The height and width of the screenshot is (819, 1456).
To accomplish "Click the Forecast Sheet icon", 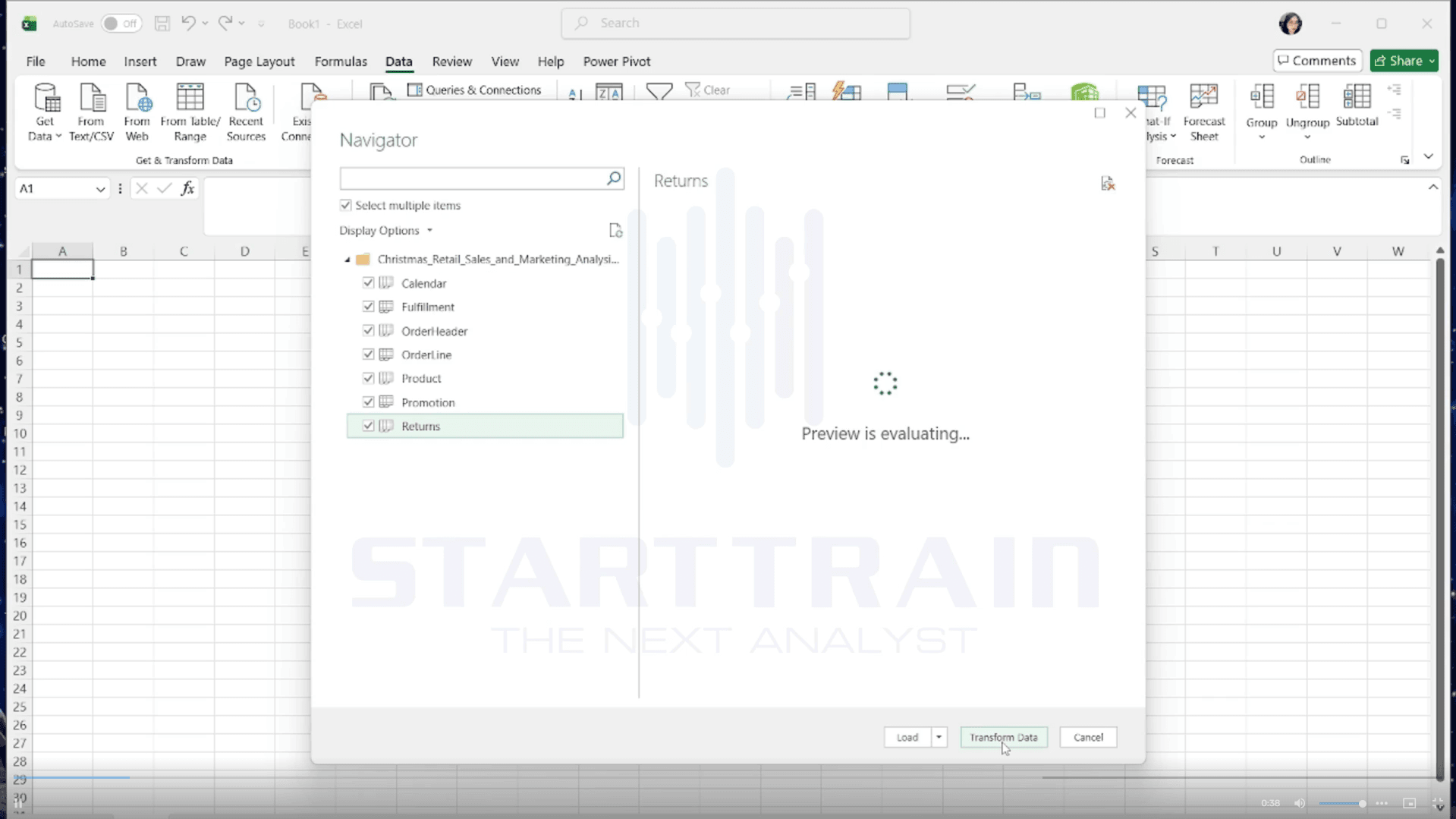I will click(1203, 112).
